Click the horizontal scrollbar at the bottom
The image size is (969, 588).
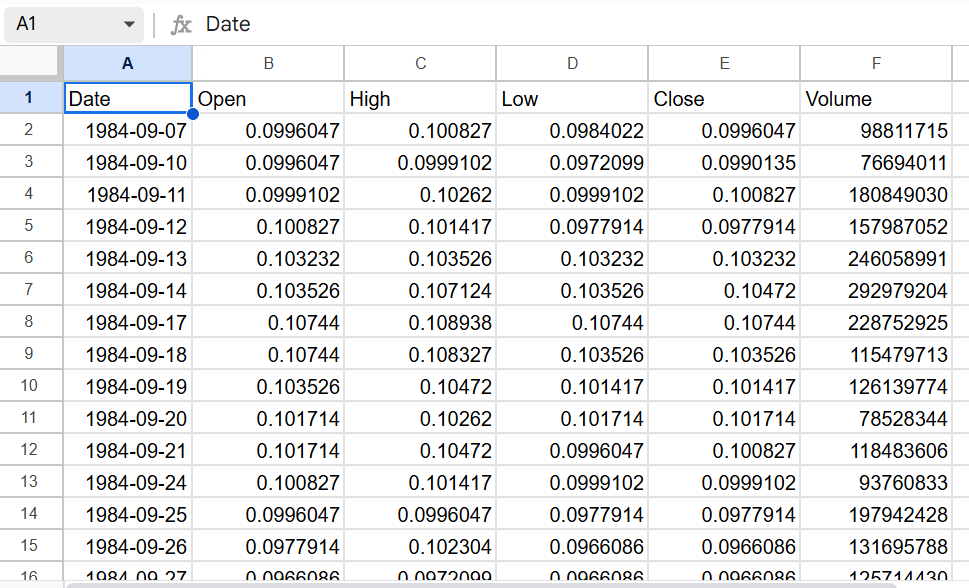click(x=500, y=584)
